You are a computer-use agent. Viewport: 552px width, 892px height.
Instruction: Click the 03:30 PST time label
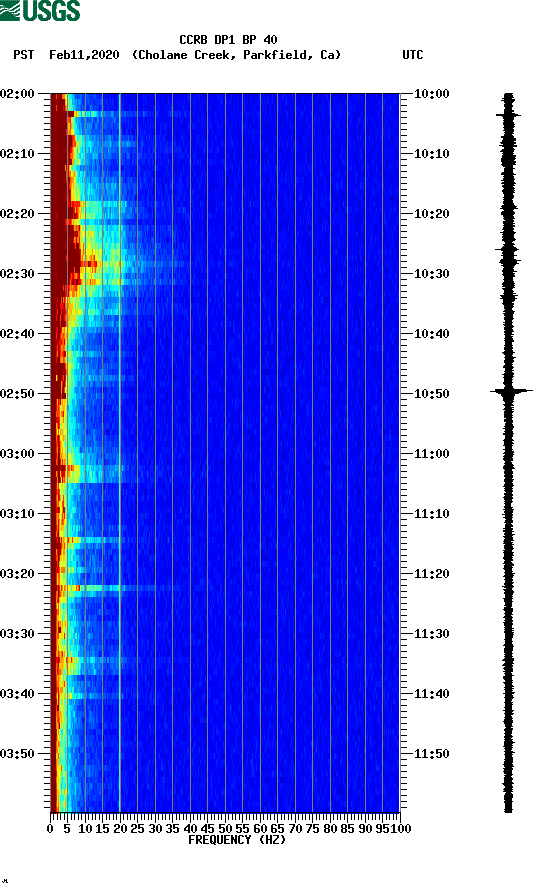pos(18,634)
